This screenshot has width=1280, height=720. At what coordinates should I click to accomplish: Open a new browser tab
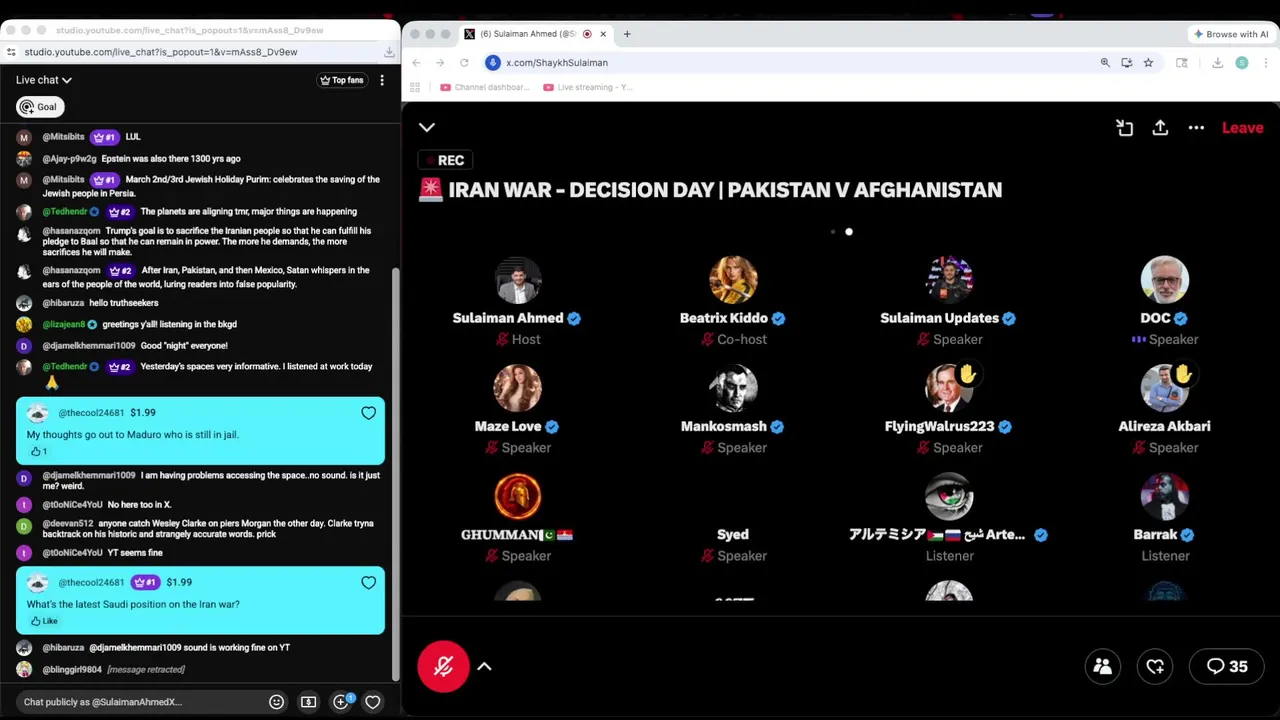pyautogui.click(x=627, y=34)
